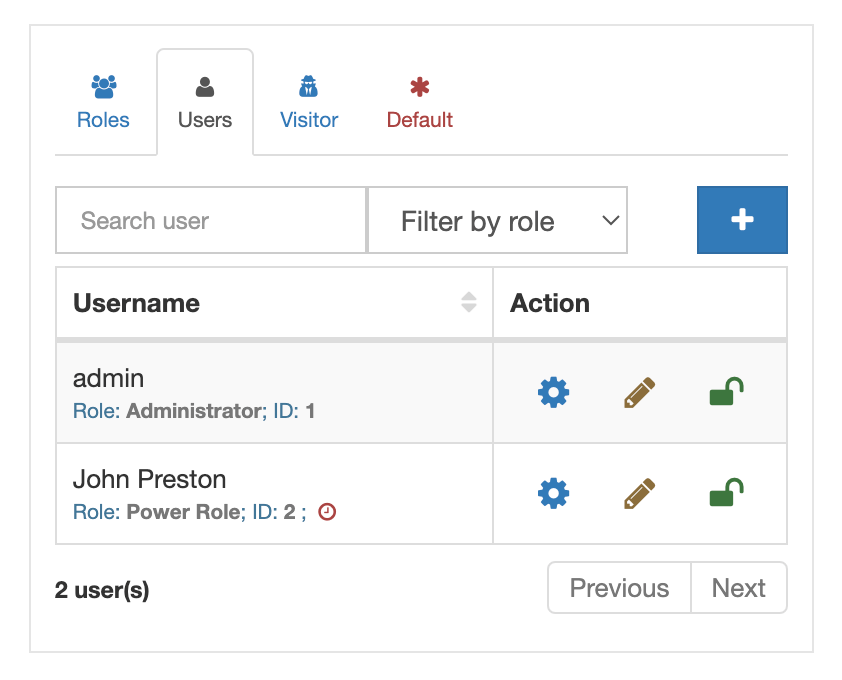Image resolution: width=842 pixels, height=680 pixels.
Task: Open admin's gear settings icon
Action: [x=553, y=393]
